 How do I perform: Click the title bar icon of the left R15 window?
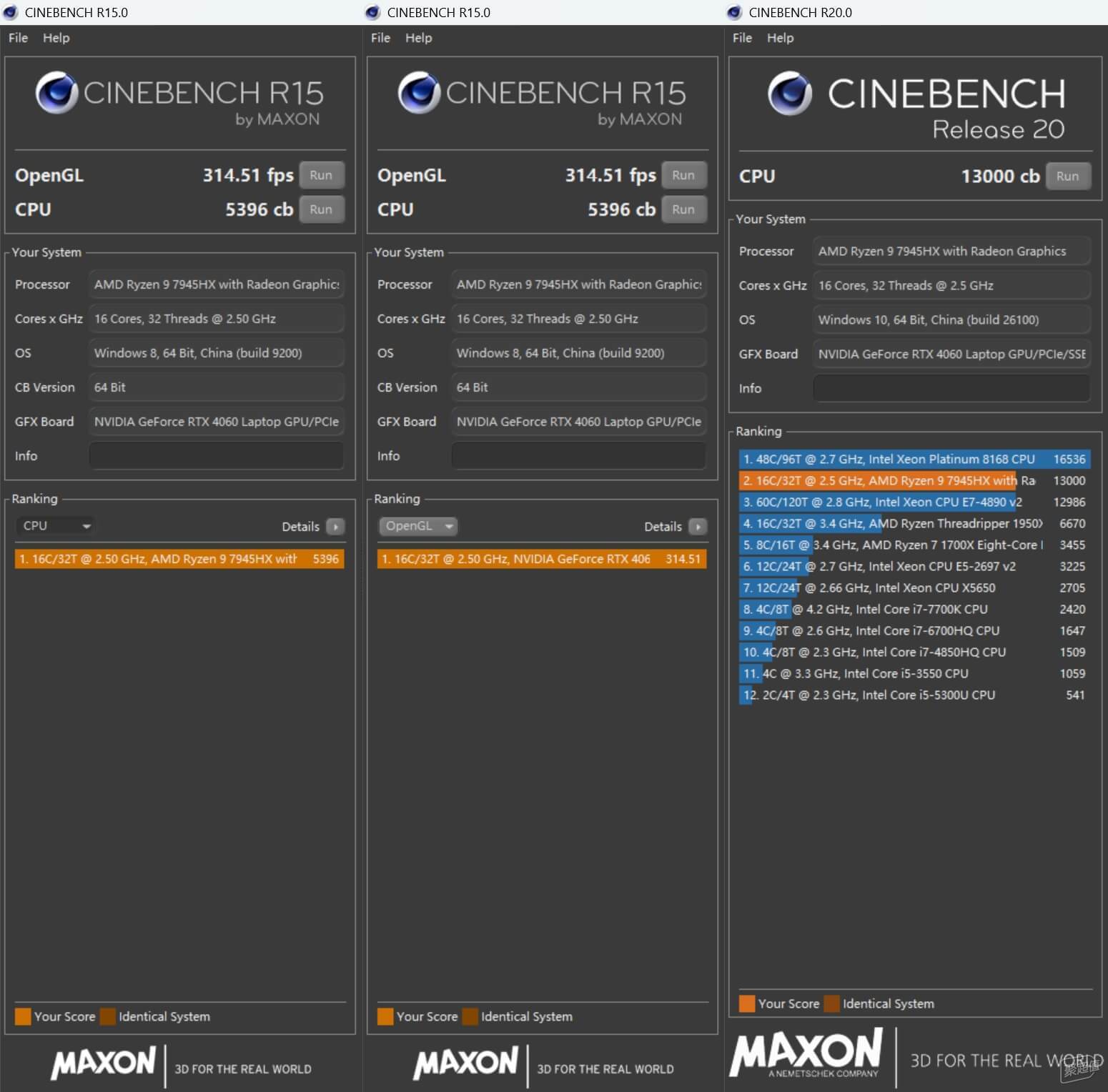(10, 12)
